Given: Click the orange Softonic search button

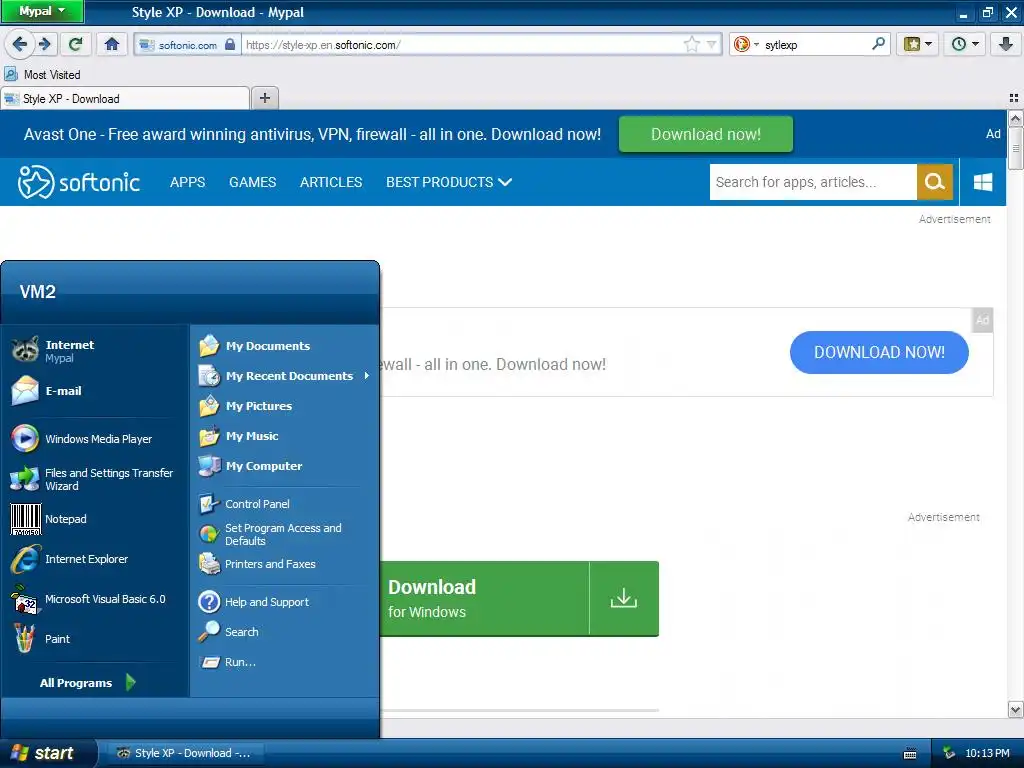Looking at the screenshot, I should tap(935, 182).
